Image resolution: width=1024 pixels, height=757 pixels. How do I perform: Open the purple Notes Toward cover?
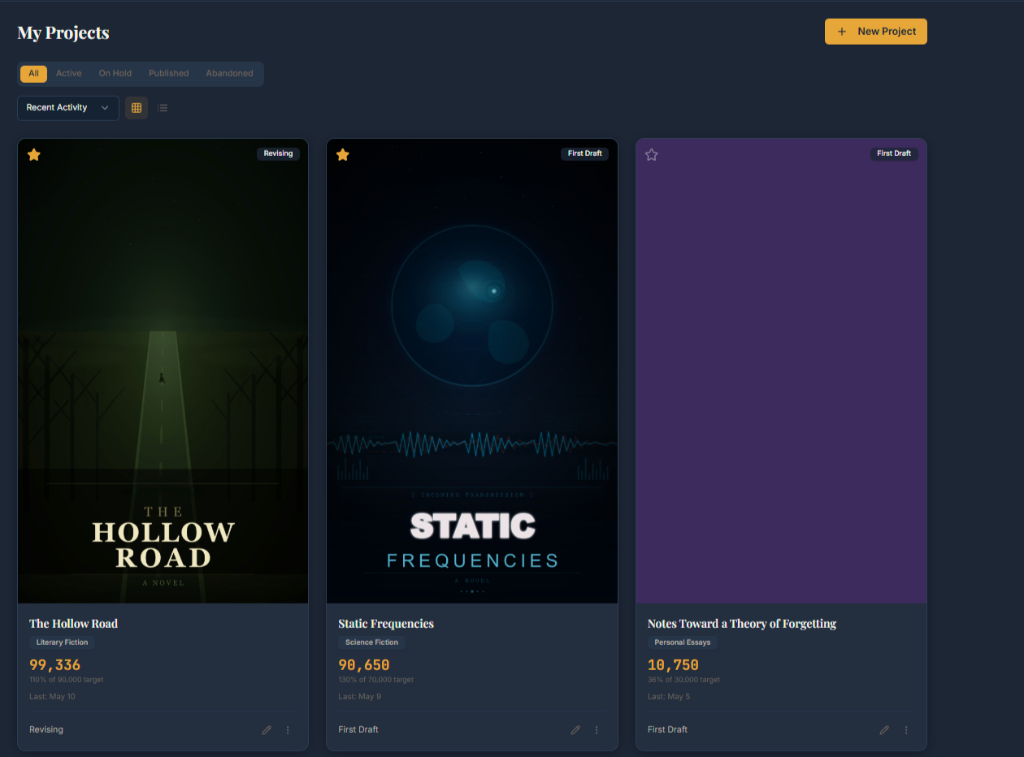781,371
